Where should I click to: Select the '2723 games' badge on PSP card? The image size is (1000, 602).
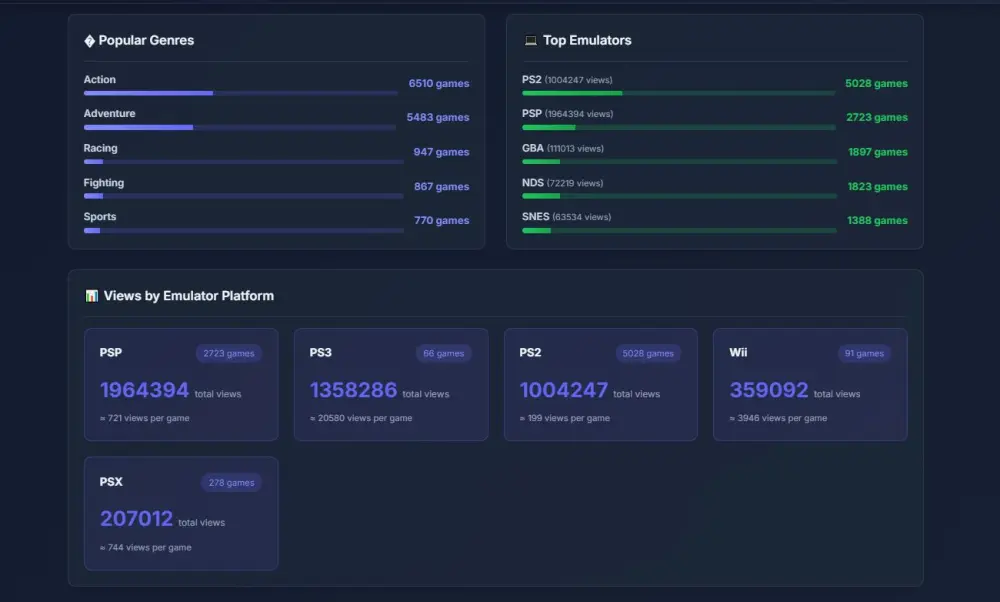point(229,353)
